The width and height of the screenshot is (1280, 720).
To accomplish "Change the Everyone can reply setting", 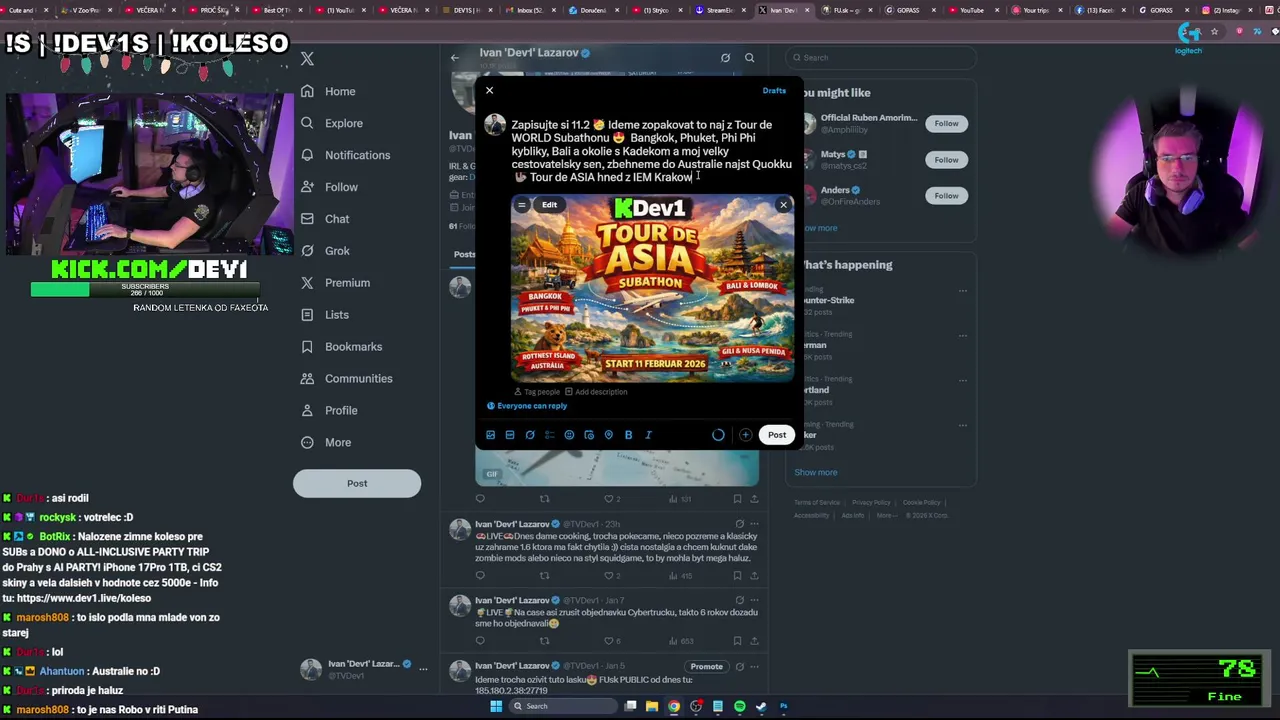I will coord(527,406).
